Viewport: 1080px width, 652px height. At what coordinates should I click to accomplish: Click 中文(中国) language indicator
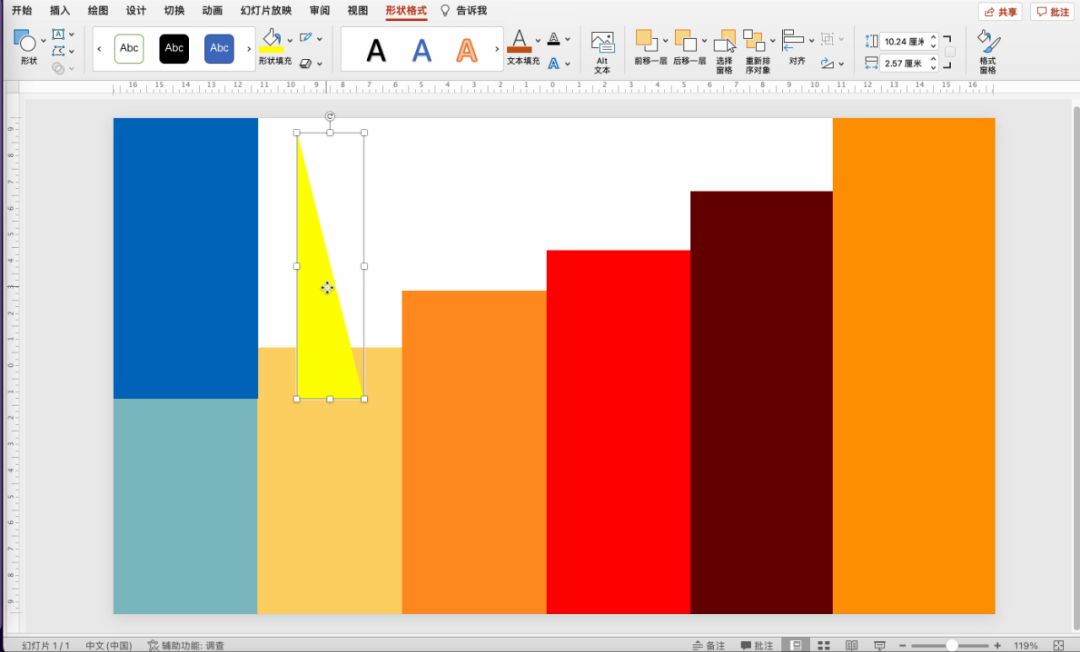tap(108, 645)
